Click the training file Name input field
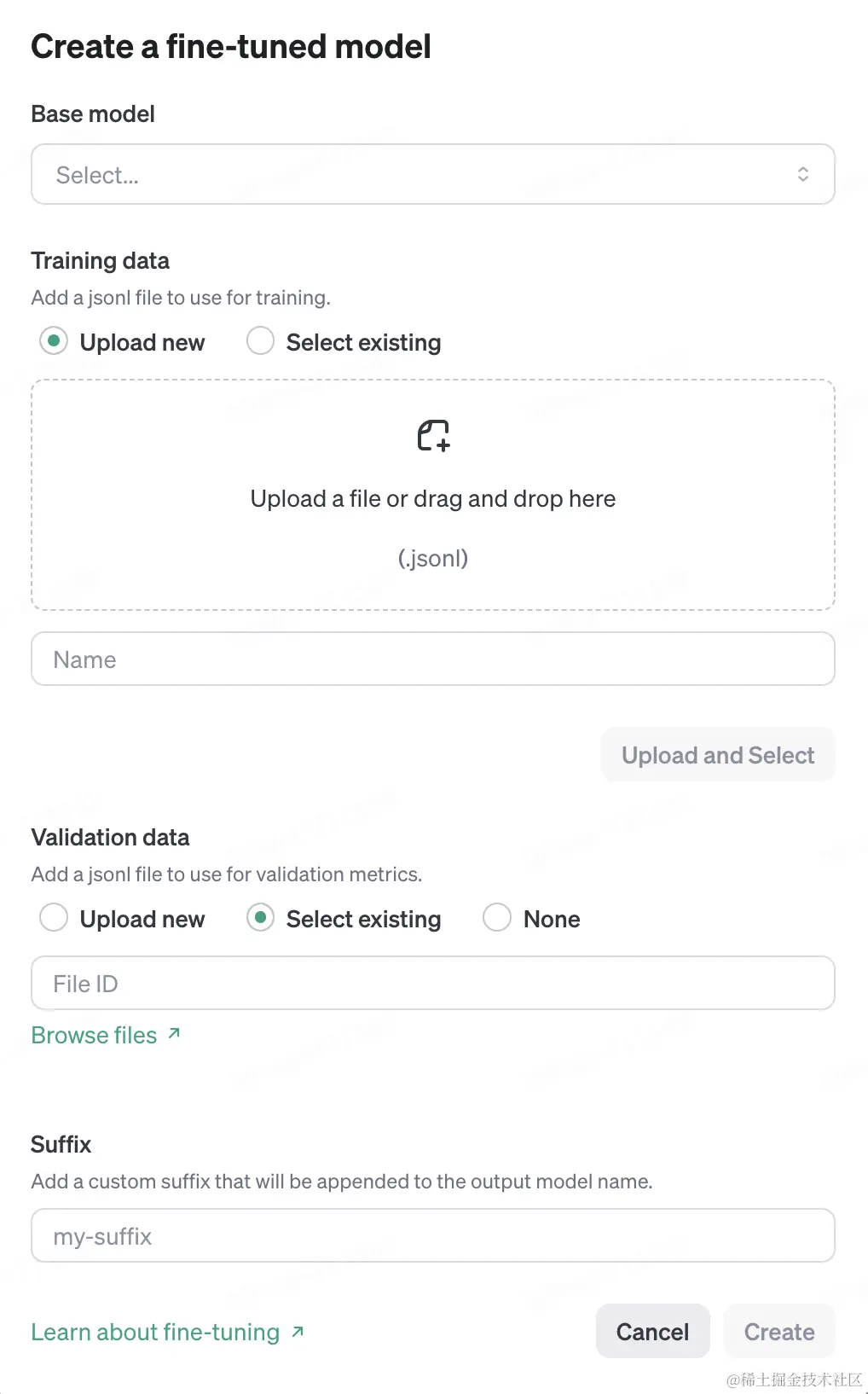This screenshot has height=1394, width=868. click(432, 659)
